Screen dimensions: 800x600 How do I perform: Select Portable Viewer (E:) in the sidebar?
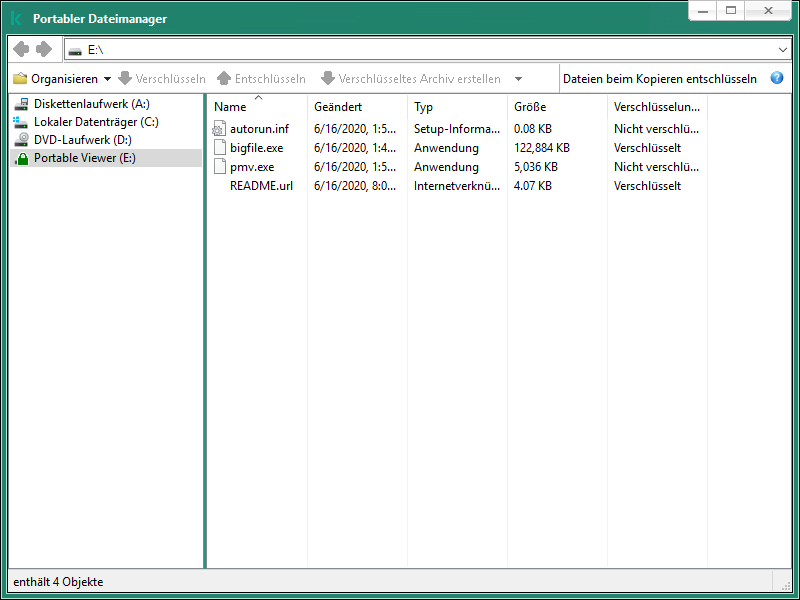pyautogui.click(x=75, y=155)
